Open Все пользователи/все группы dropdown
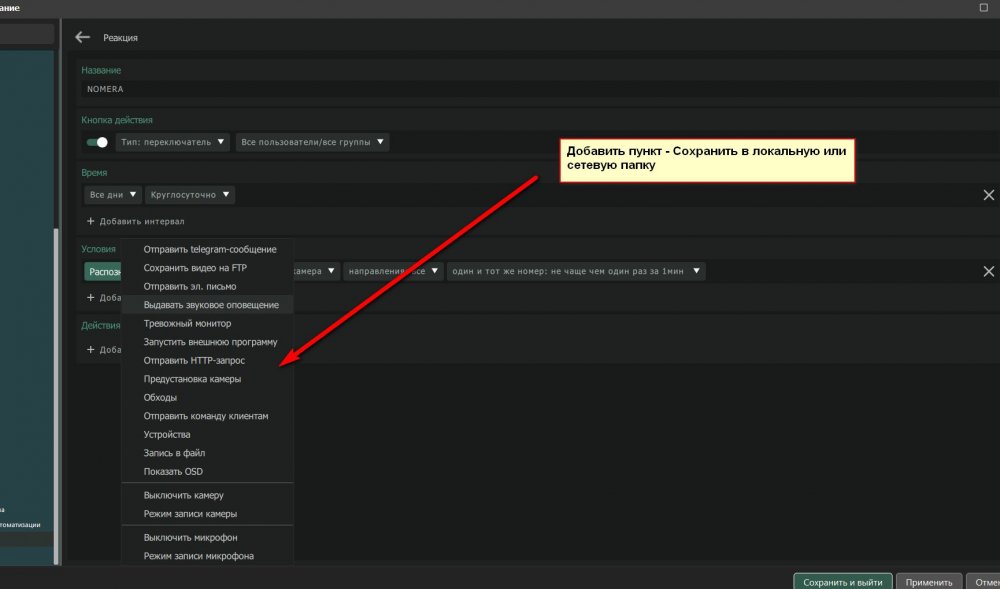 tap(312, 142)
